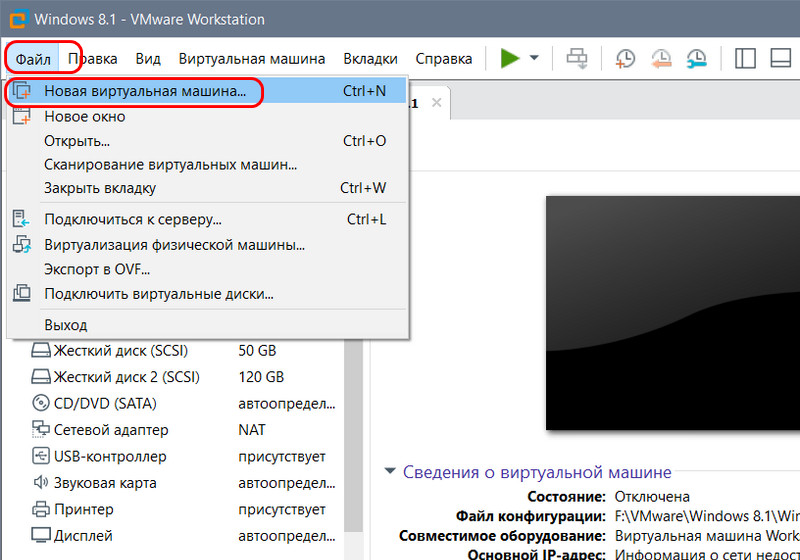Click the CD/DVD disc icon

click(x=41, y=403)
